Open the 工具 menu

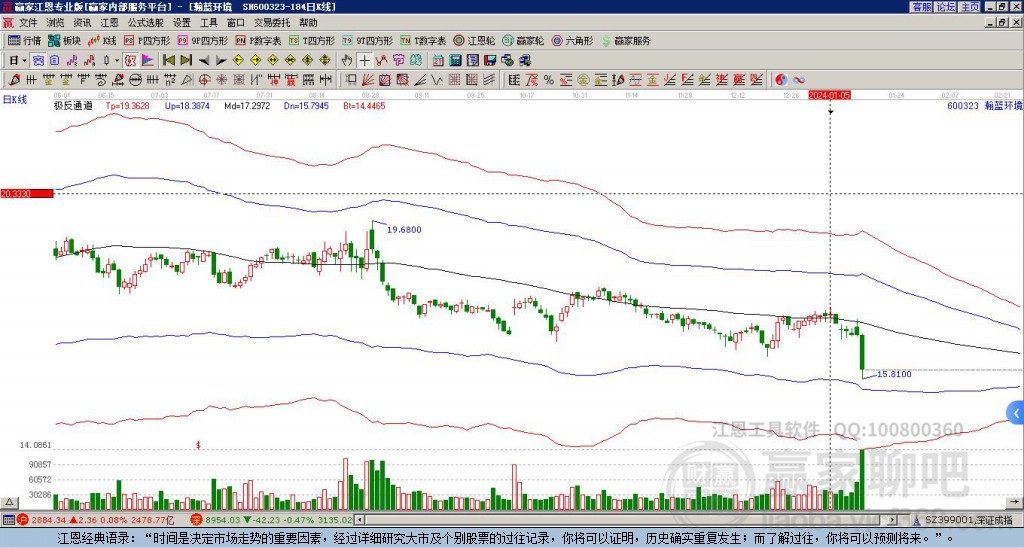pyautogui.click(x=208, y=23)
